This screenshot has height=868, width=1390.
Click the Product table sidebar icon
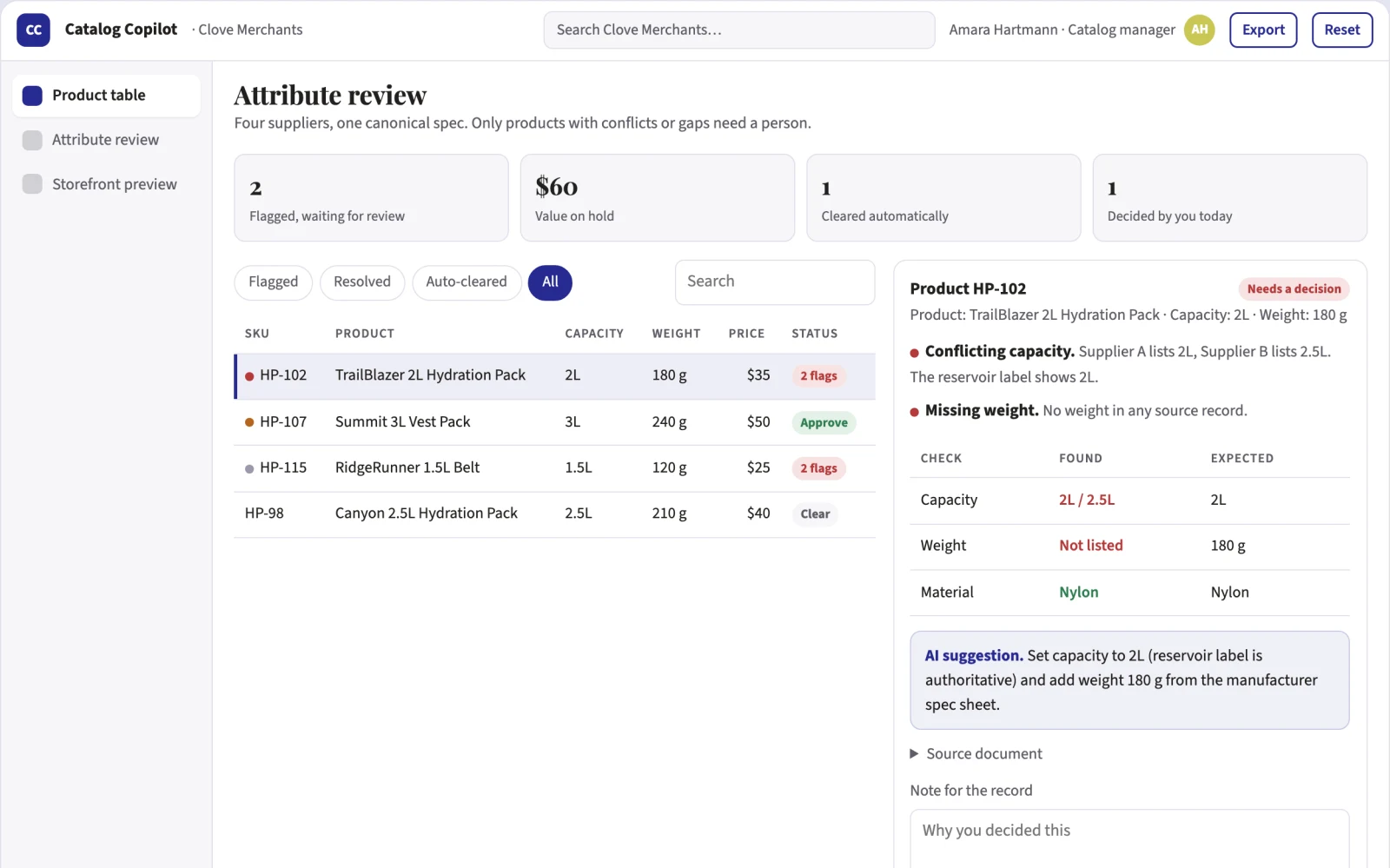coord(32,96)
